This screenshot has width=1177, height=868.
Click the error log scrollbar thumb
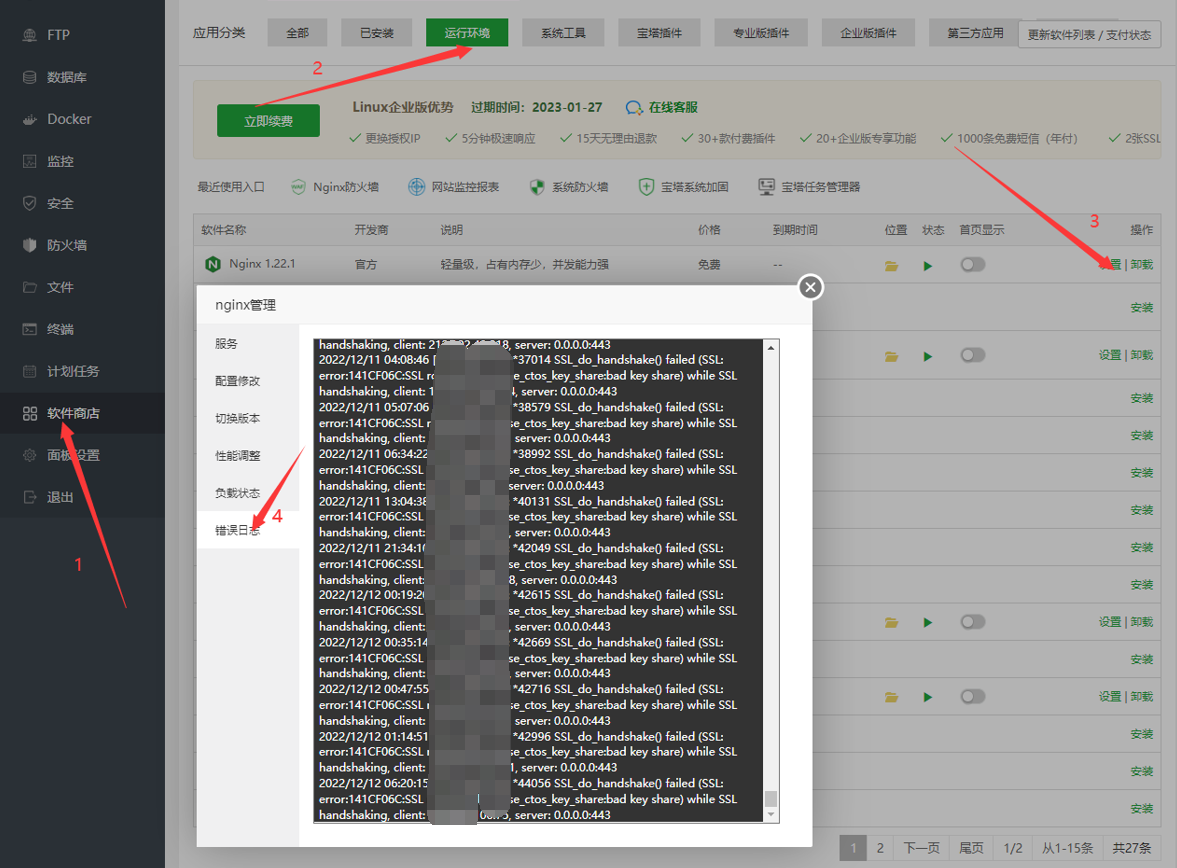(771, 798)
